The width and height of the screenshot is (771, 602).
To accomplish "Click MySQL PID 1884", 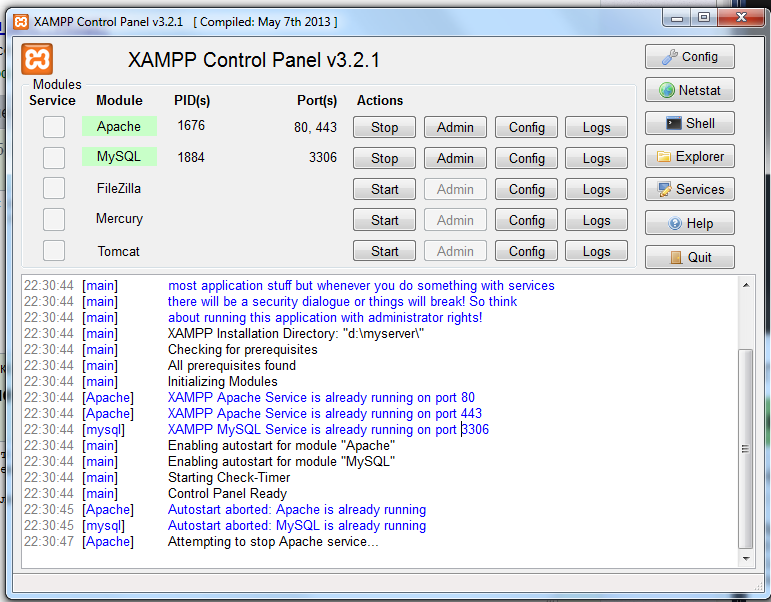I will tap(191, 157).
